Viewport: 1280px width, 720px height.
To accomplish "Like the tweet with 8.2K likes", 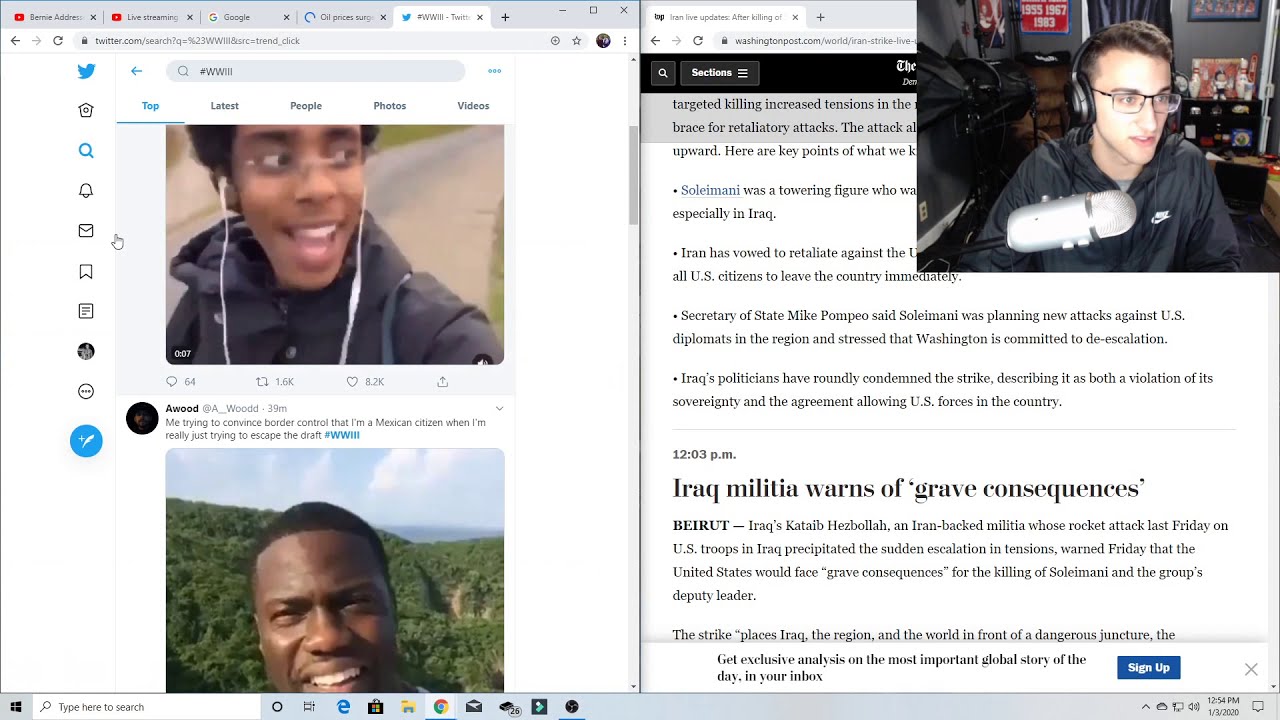I will click(x=365, y=382).
